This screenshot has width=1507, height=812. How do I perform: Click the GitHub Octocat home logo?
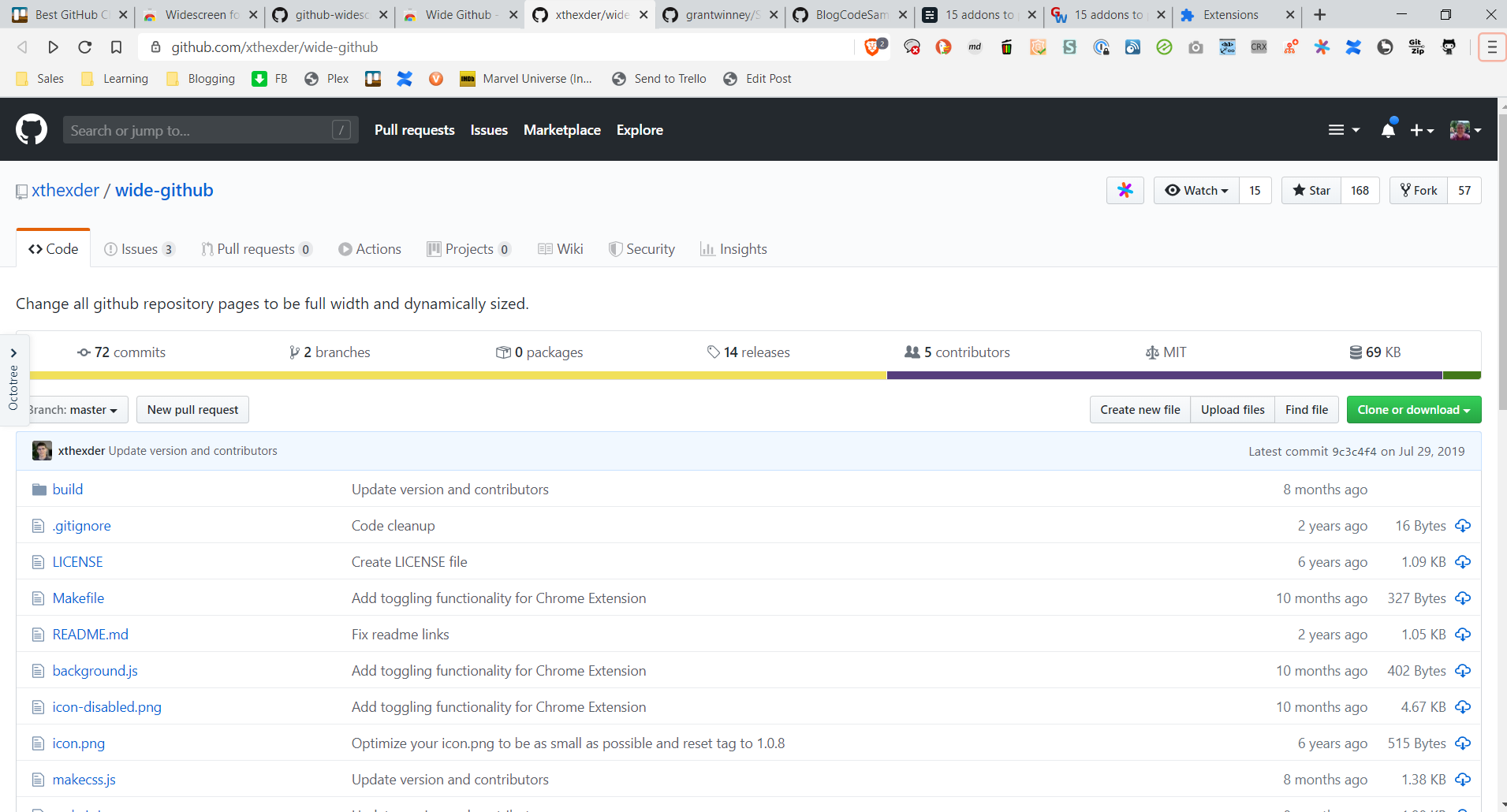[x=32, y=130]
